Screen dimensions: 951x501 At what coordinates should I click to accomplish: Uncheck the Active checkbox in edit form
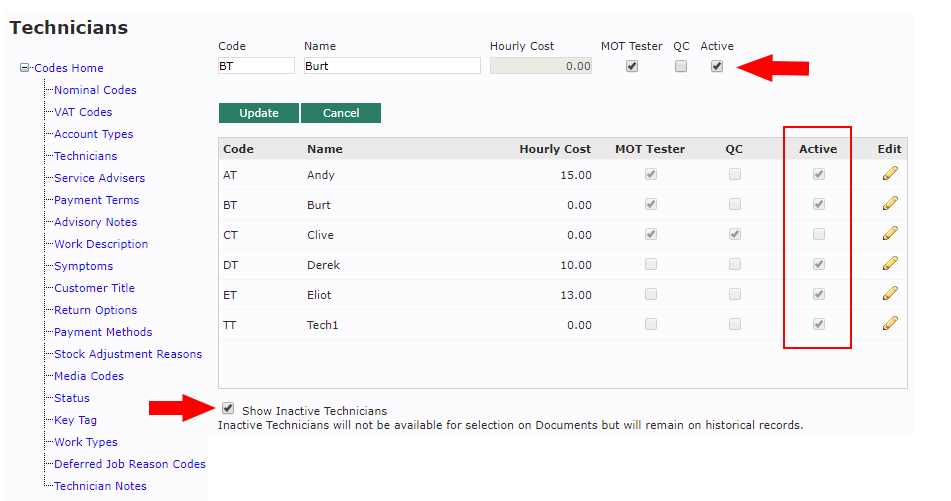click(x=716, y=67)
